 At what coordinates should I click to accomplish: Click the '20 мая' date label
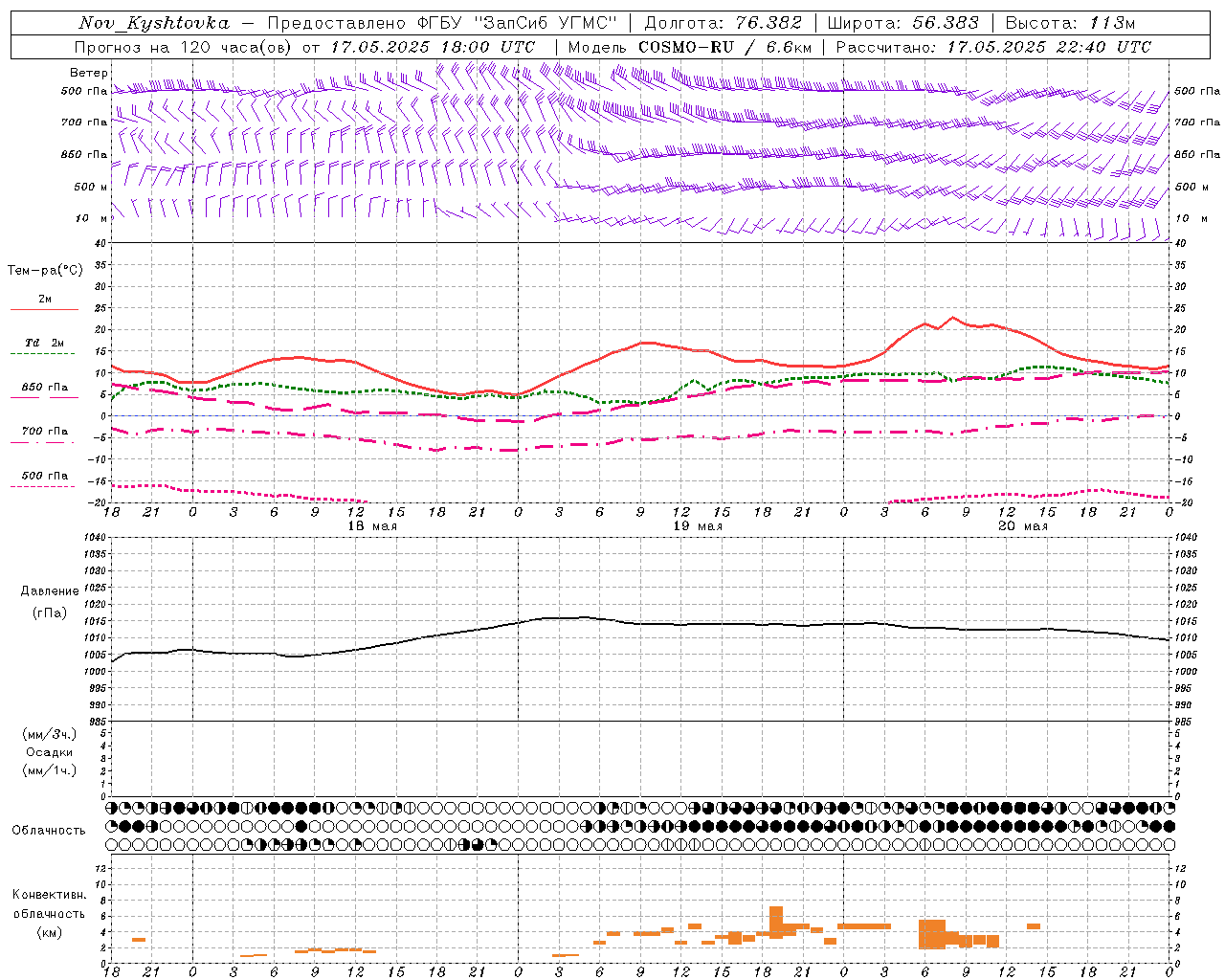(x=1023, y=526)
